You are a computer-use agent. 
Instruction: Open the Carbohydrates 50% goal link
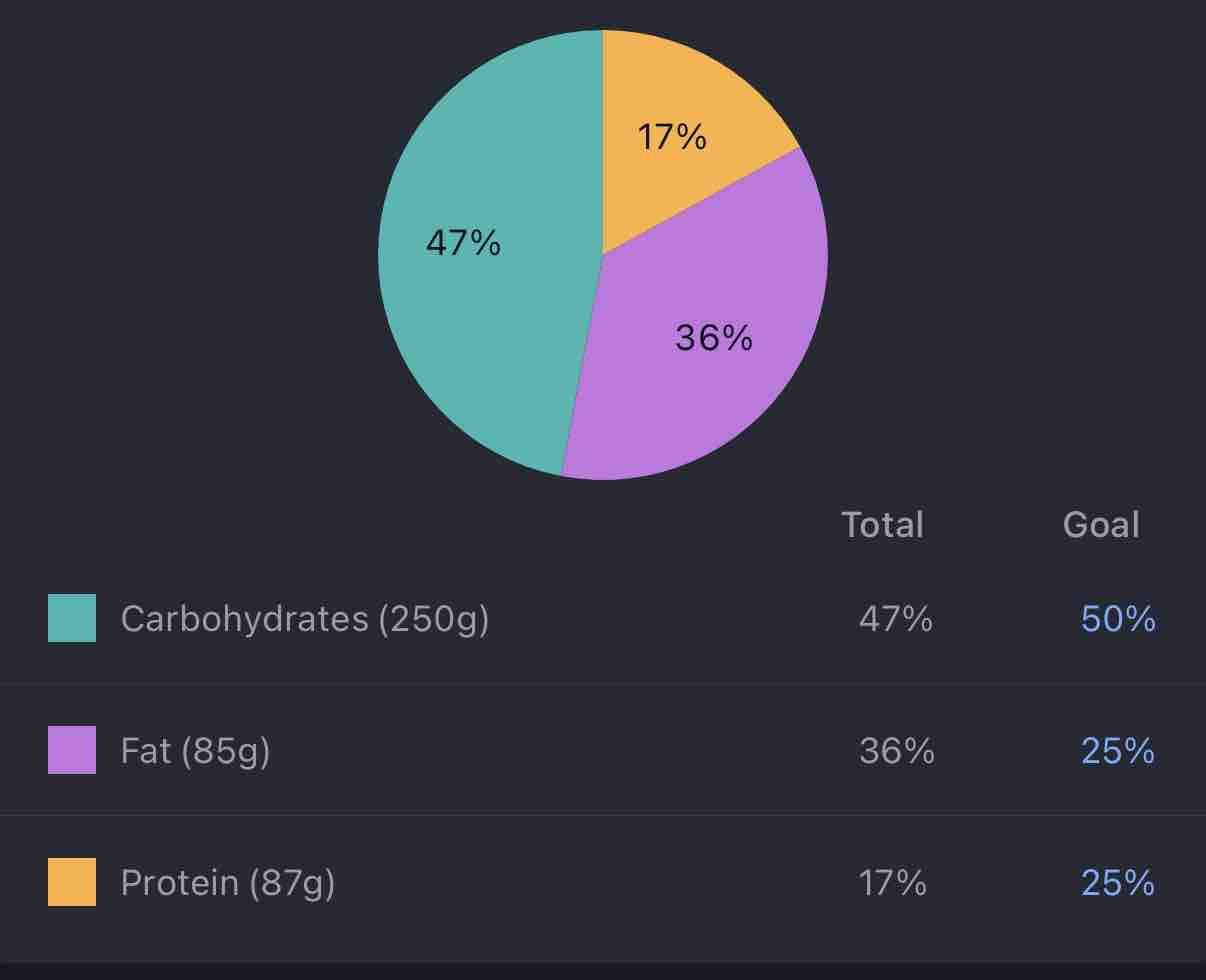coord(1118,619)
